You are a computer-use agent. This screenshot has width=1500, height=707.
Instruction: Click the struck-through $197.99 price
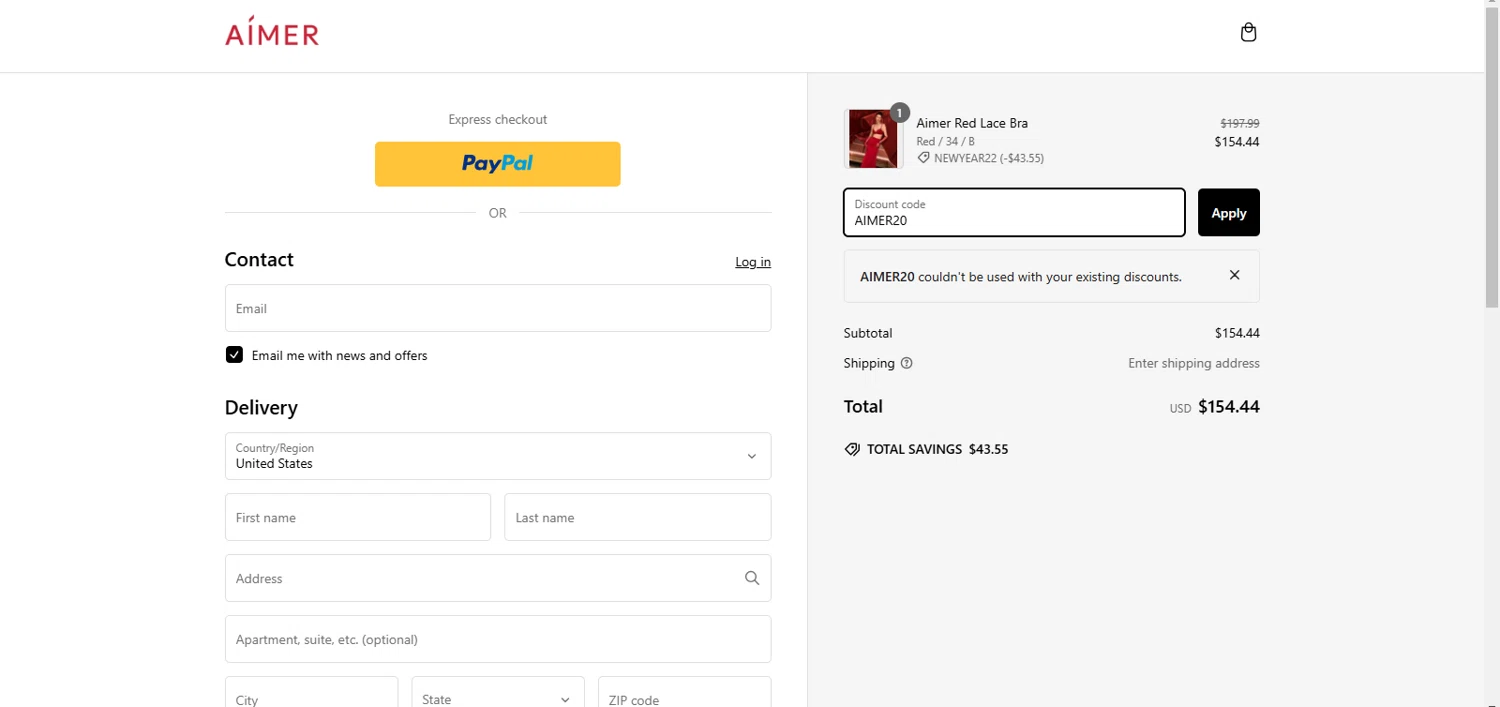[x=1240, y=123]
